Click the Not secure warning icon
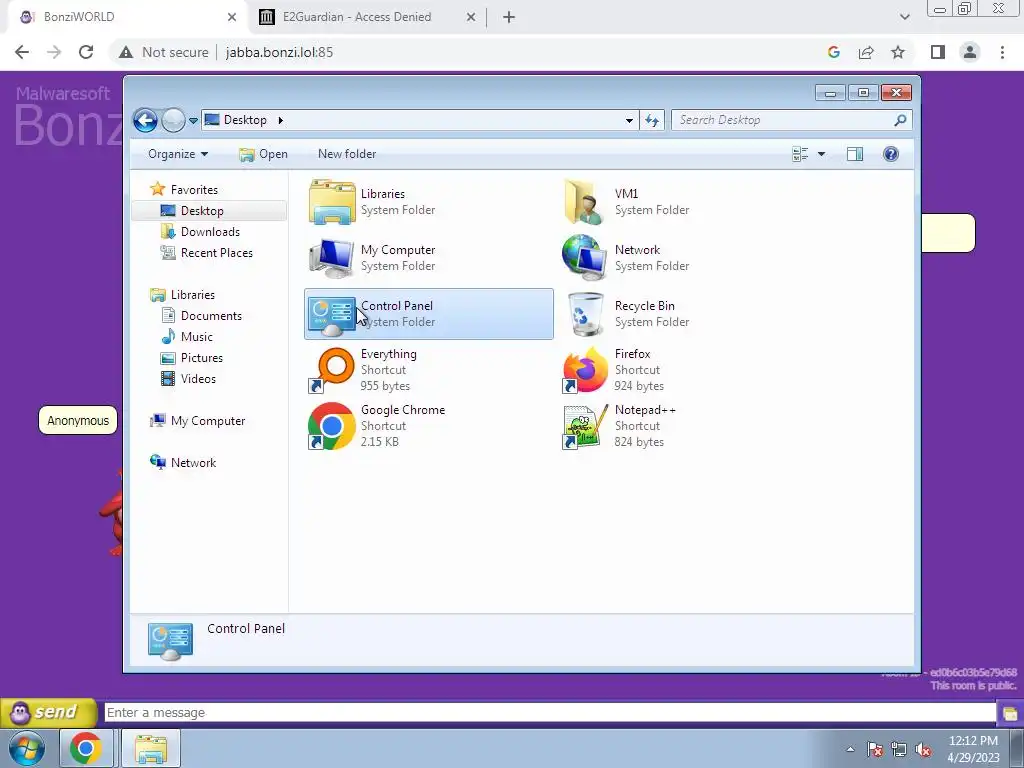The width and height of the screenshot is (1024, 768). click(x=126, y=52)
